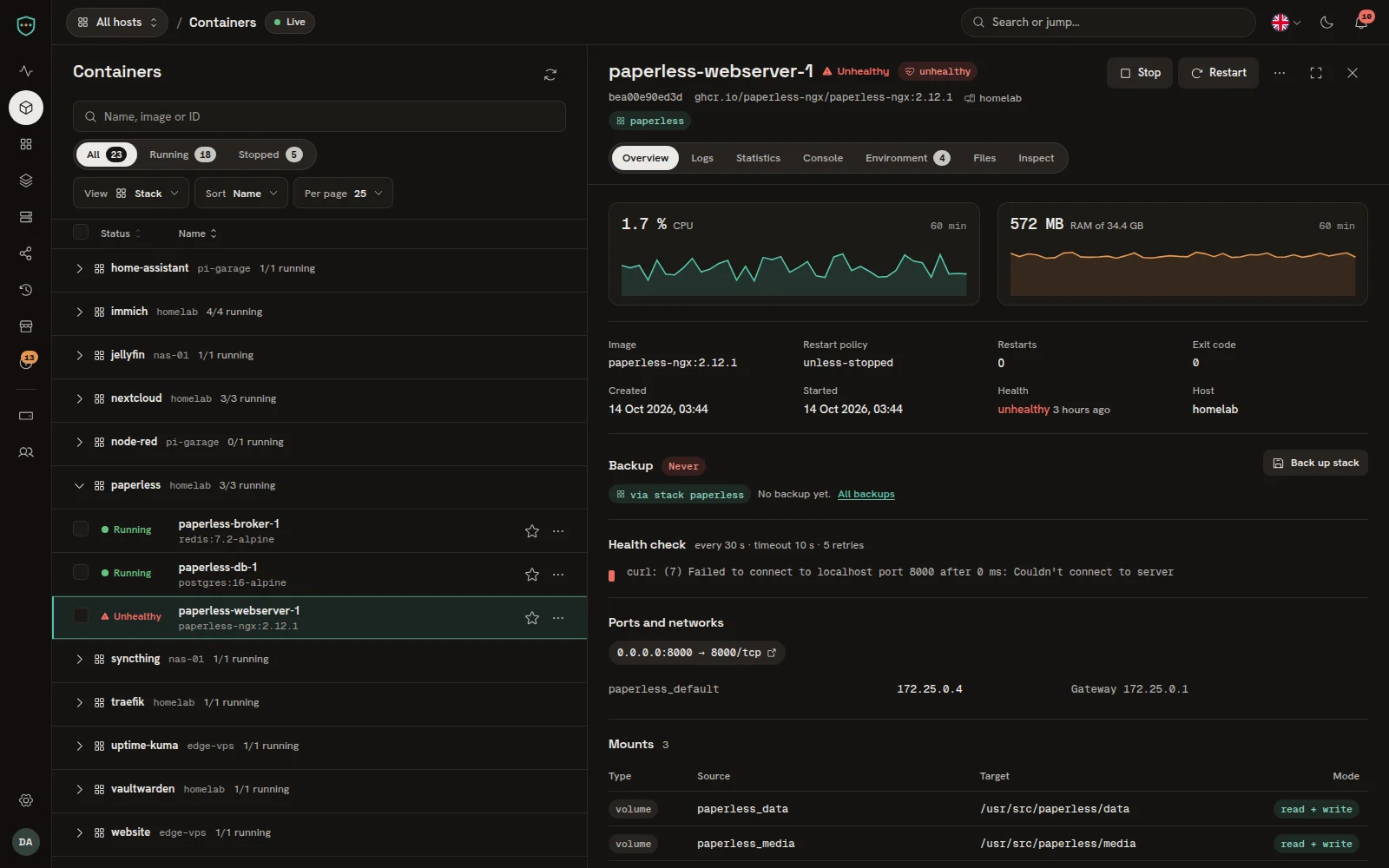Expand the immich stack
The image size is (1389, 868).
[x=79, y=312]
